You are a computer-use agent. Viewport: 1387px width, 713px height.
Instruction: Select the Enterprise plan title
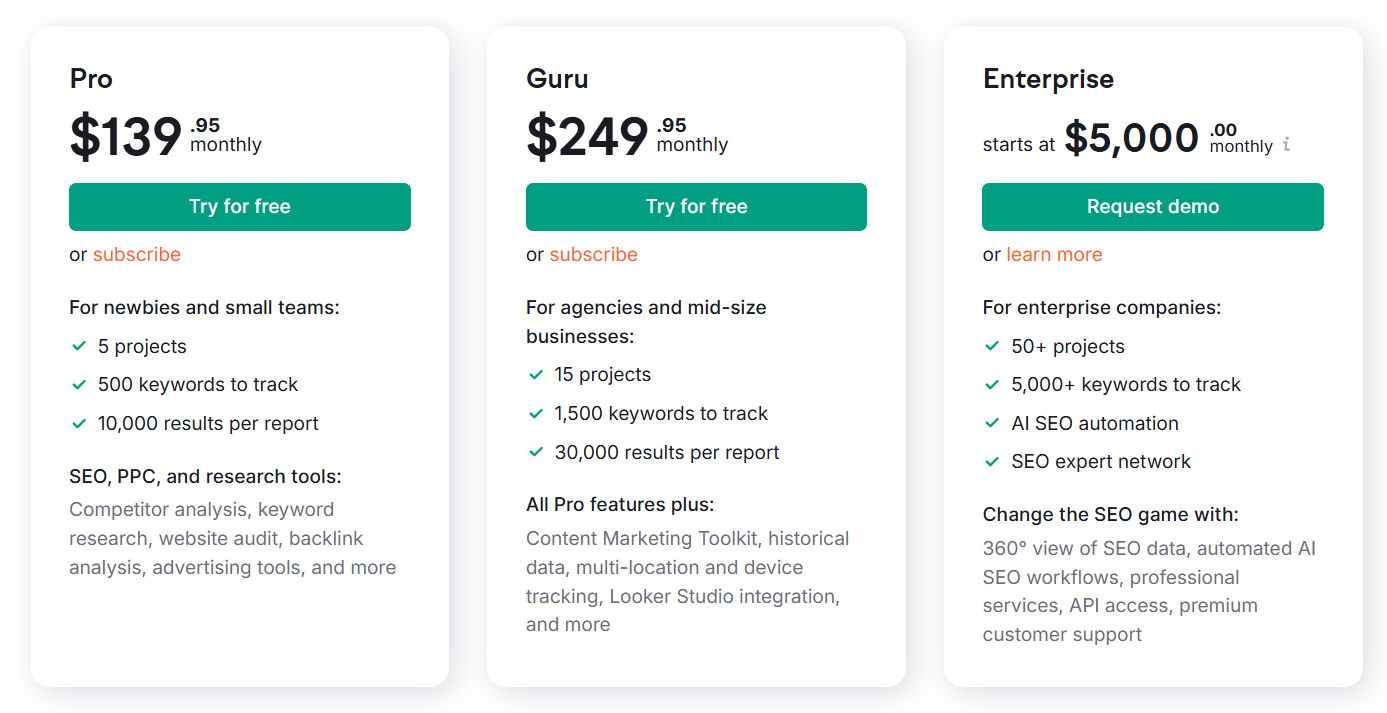point(1048,79)
